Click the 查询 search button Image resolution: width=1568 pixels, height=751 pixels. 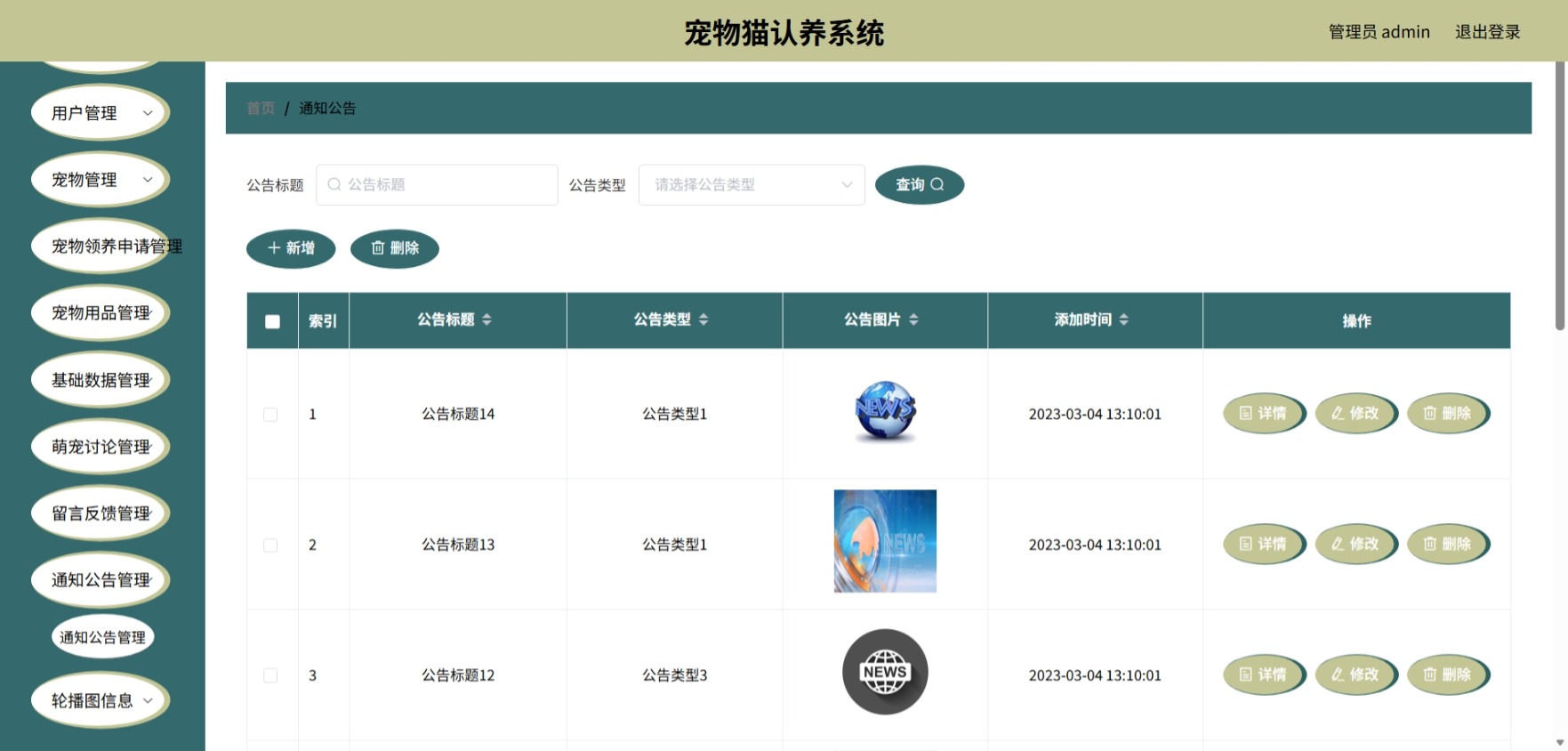tap(919, 184)
